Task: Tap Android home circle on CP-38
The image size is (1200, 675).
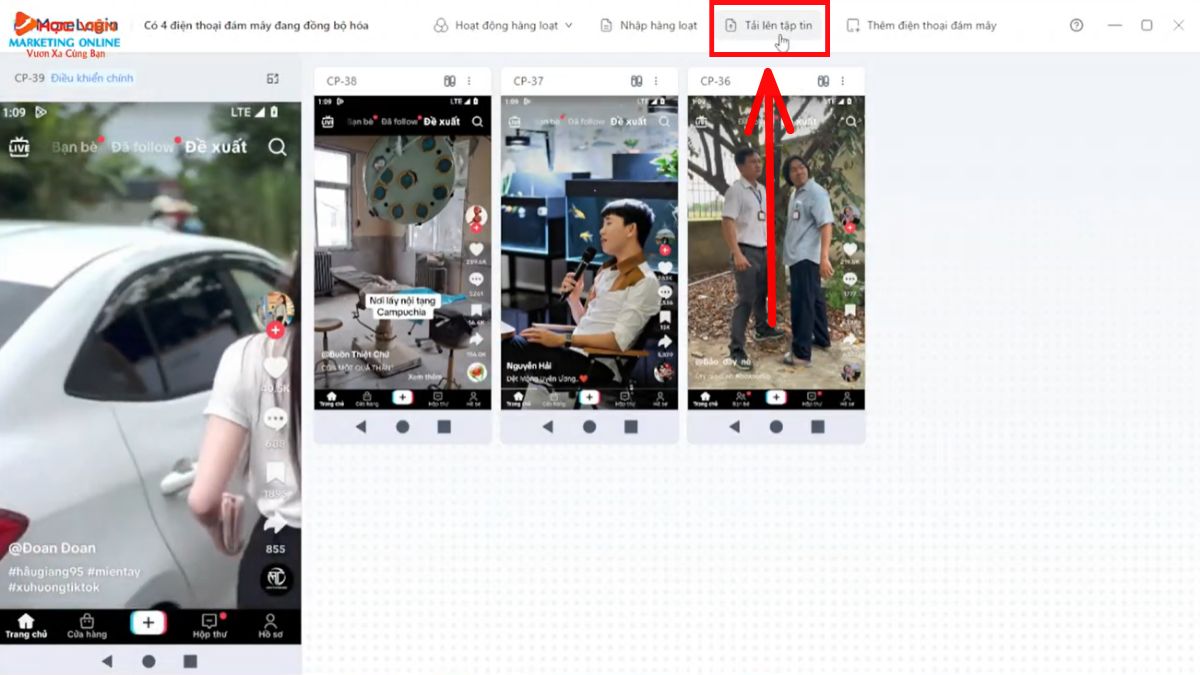Action: 402,427
